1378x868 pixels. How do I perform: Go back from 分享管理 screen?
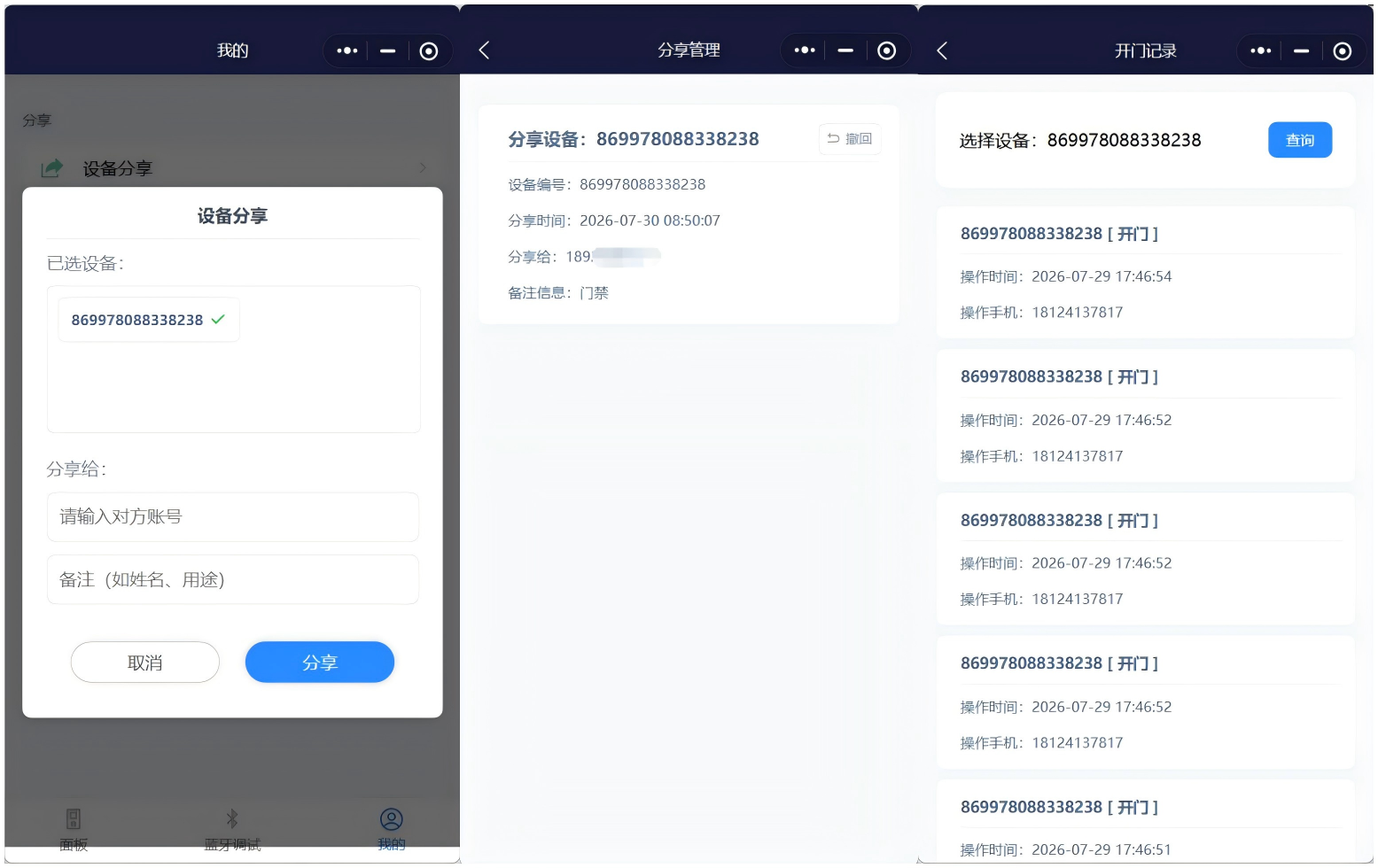pos(484,50)
